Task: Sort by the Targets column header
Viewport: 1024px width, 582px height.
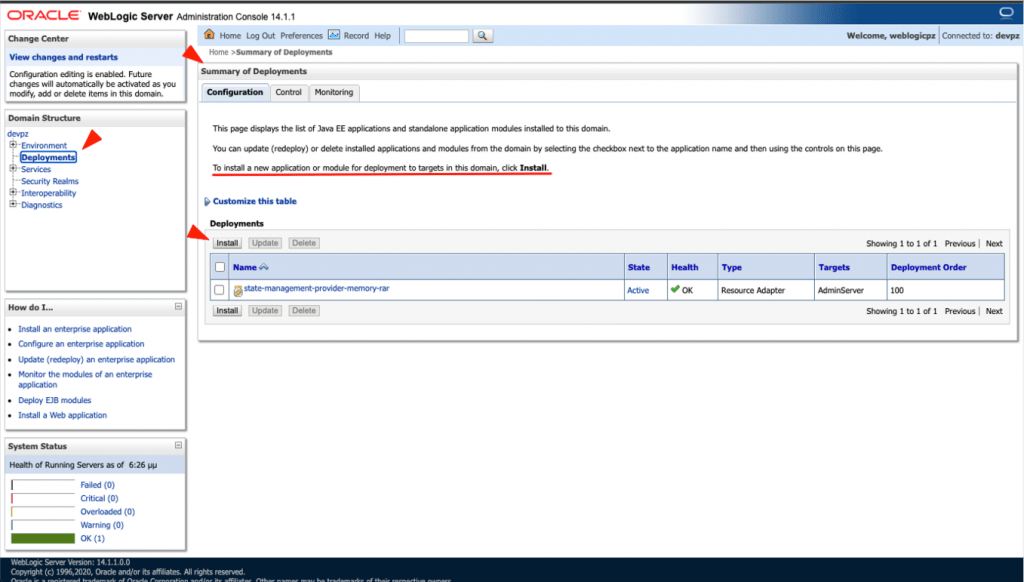Action: tap(834, 267)
